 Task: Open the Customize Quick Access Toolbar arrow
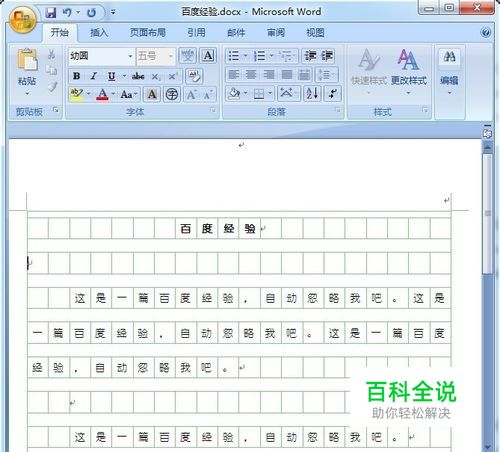pyautogui.click(x=113, y=13)
